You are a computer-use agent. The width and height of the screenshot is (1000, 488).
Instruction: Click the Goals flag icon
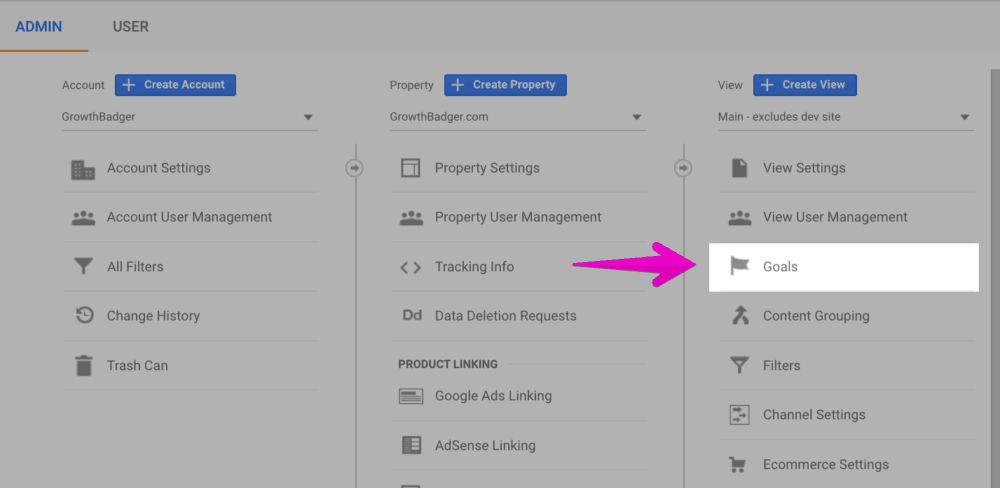pyautogui.click(x=740, y=266)
